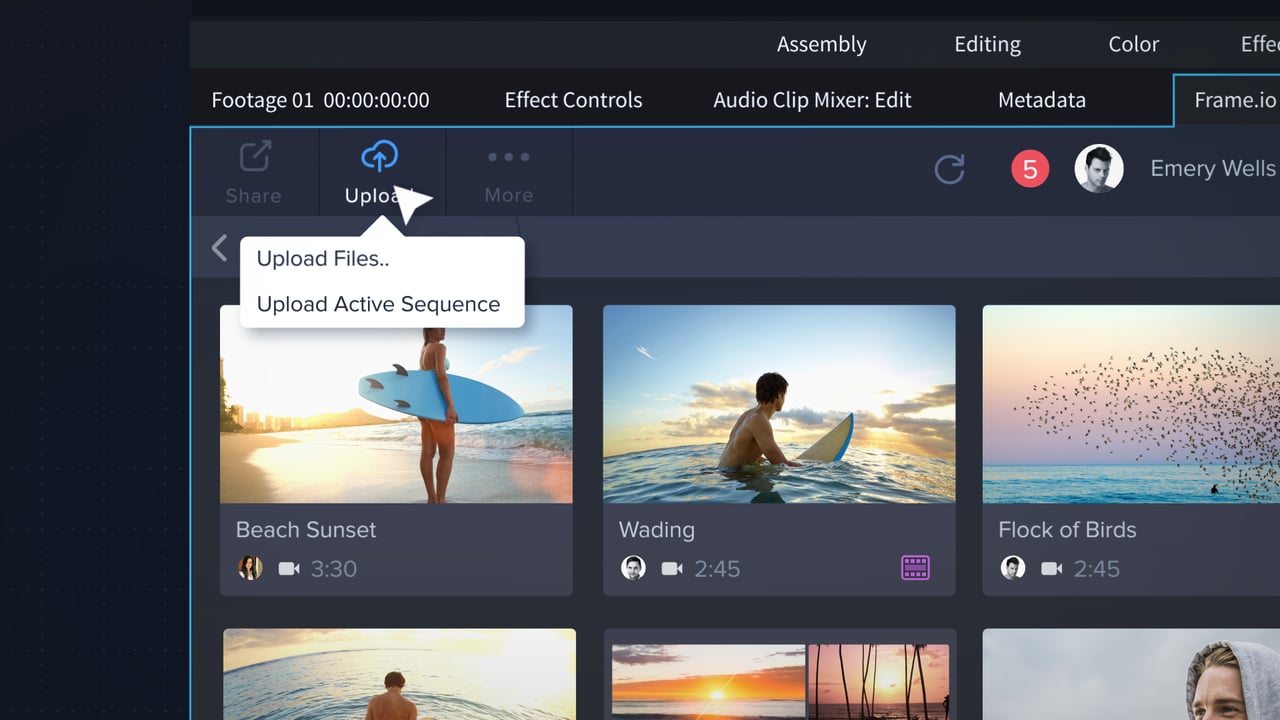Click the Editing workspace label
Viewport: 1280px width, 720px height.
[x=987, y=44]
